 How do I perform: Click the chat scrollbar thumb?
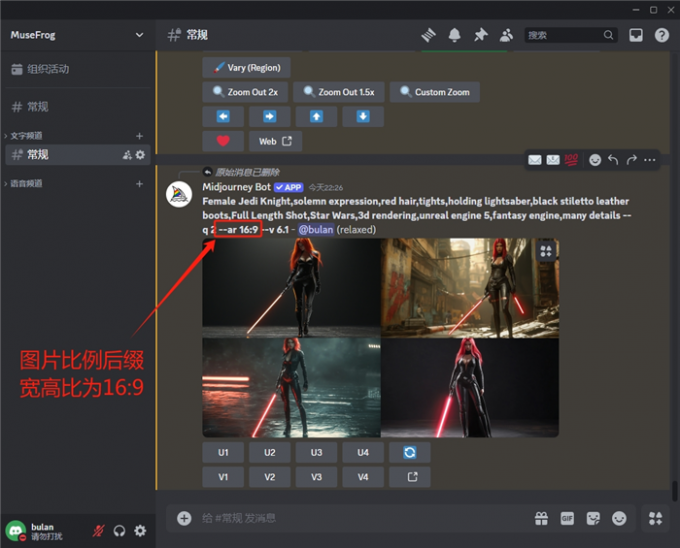(x=675, y=491)
